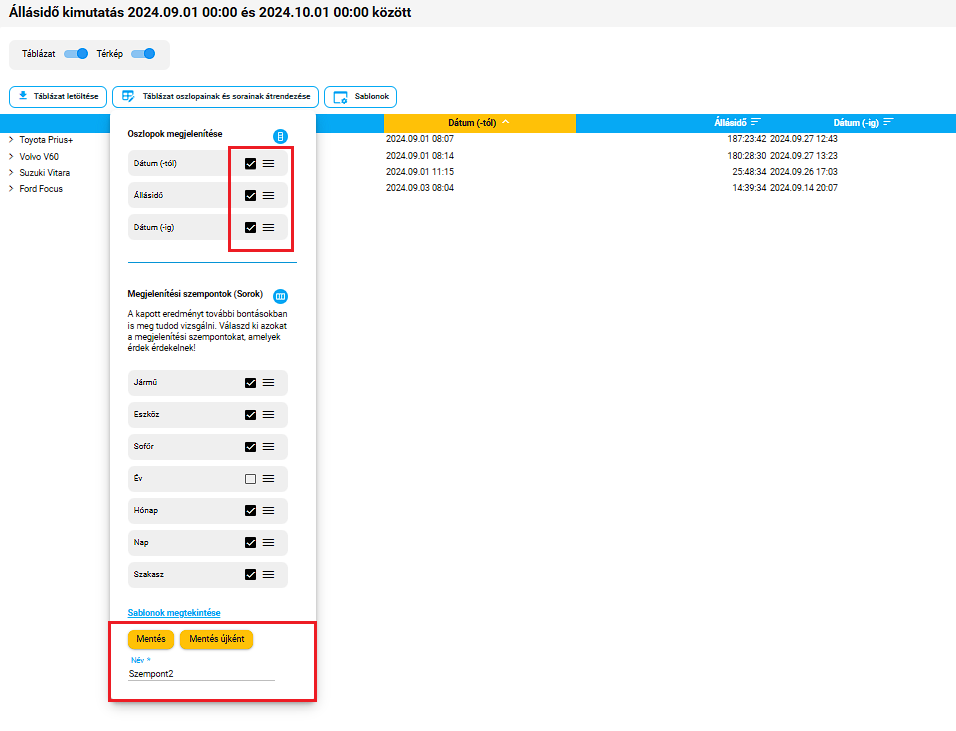Uncheck the Sofőr checkbox
Viewport: 956px width, 731px height.
pyautogui.click(x=250, y=447)
